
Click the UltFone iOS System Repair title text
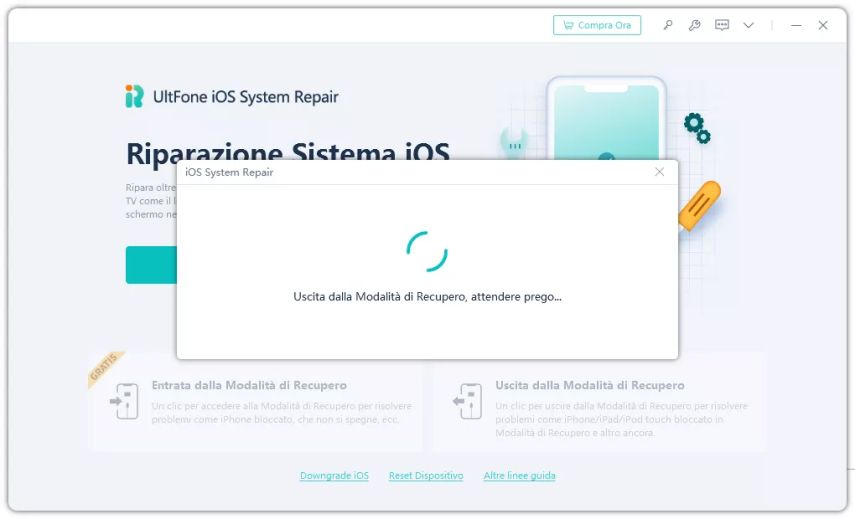coord(246,97)
